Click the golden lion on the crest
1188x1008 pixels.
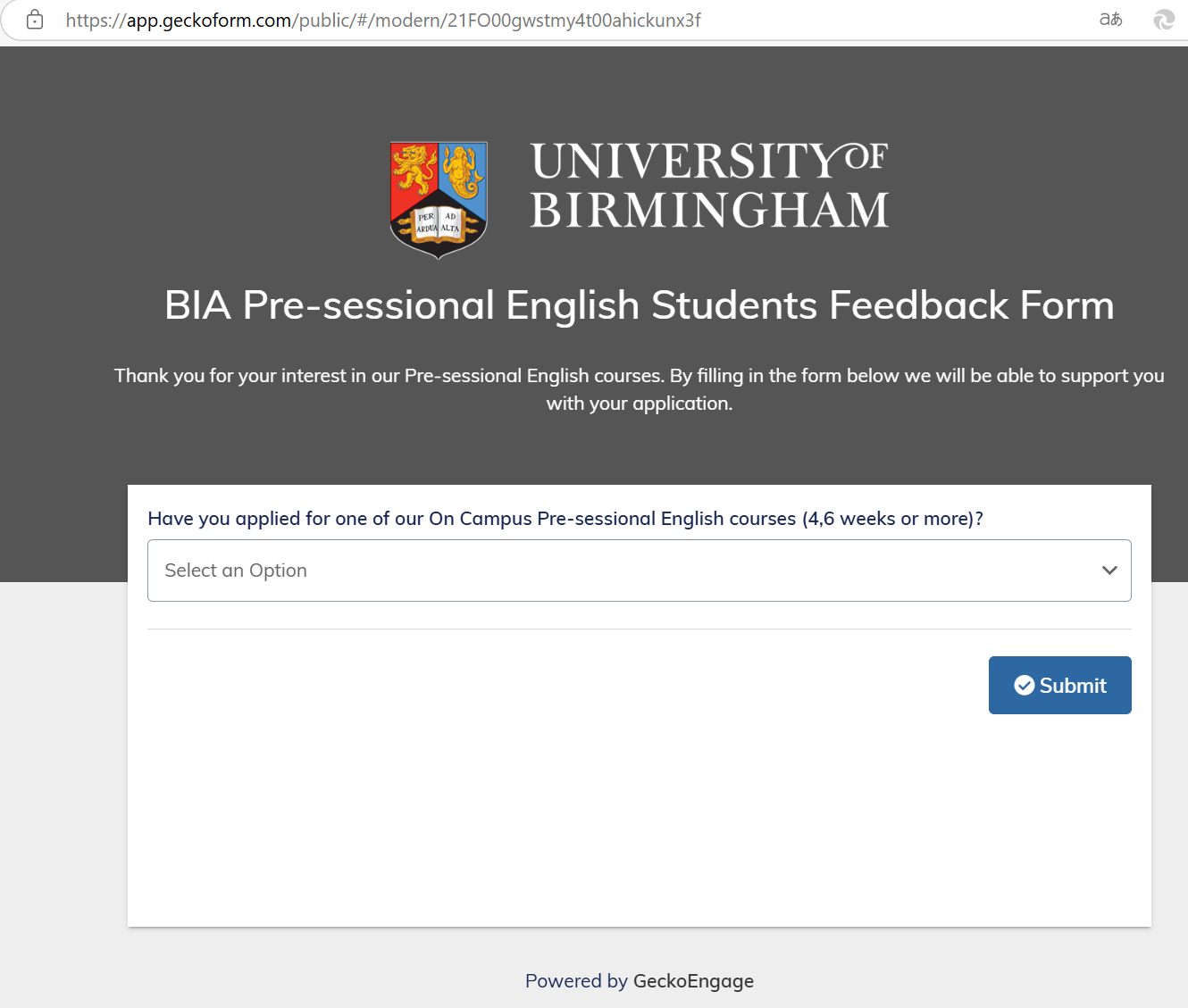pos(414,170)
